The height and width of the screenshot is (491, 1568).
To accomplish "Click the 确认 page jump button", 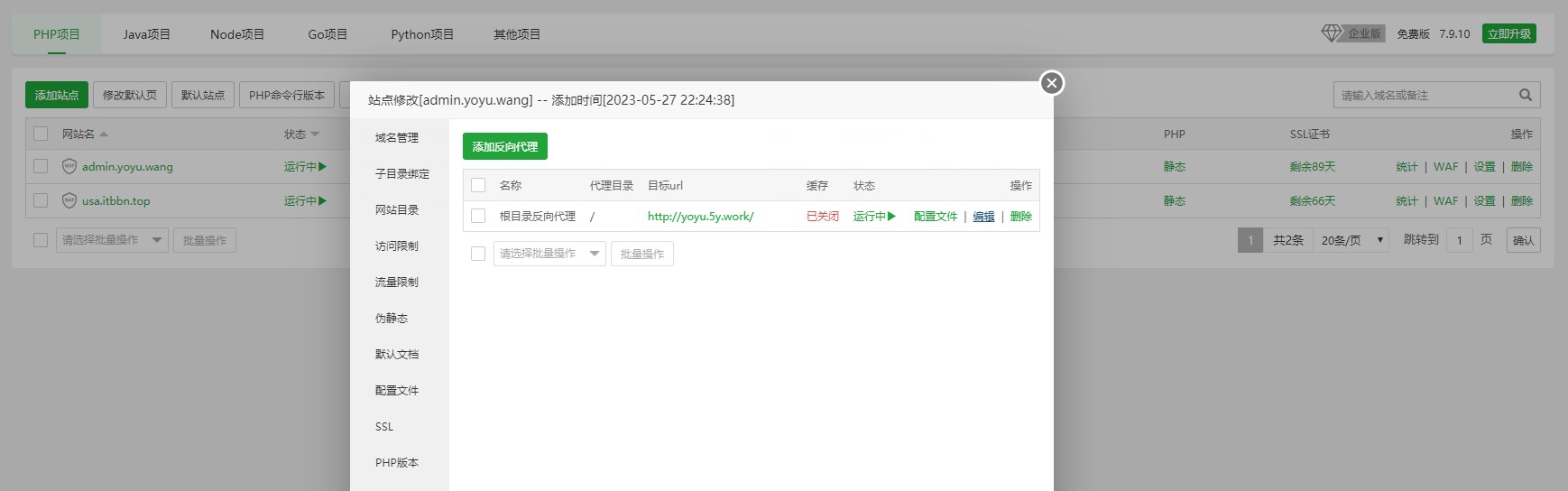I will coord(1524,240).
